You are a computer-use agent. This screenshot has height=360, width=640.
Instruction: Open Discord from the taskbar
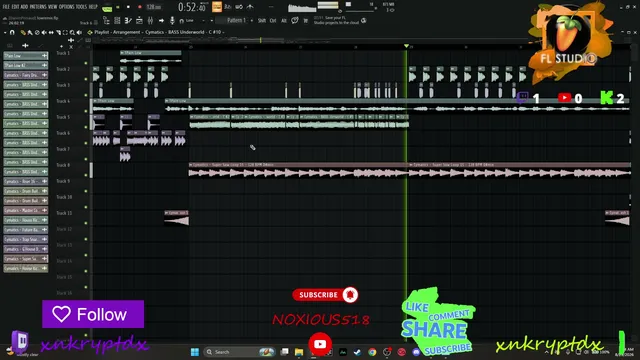point(416,352)
